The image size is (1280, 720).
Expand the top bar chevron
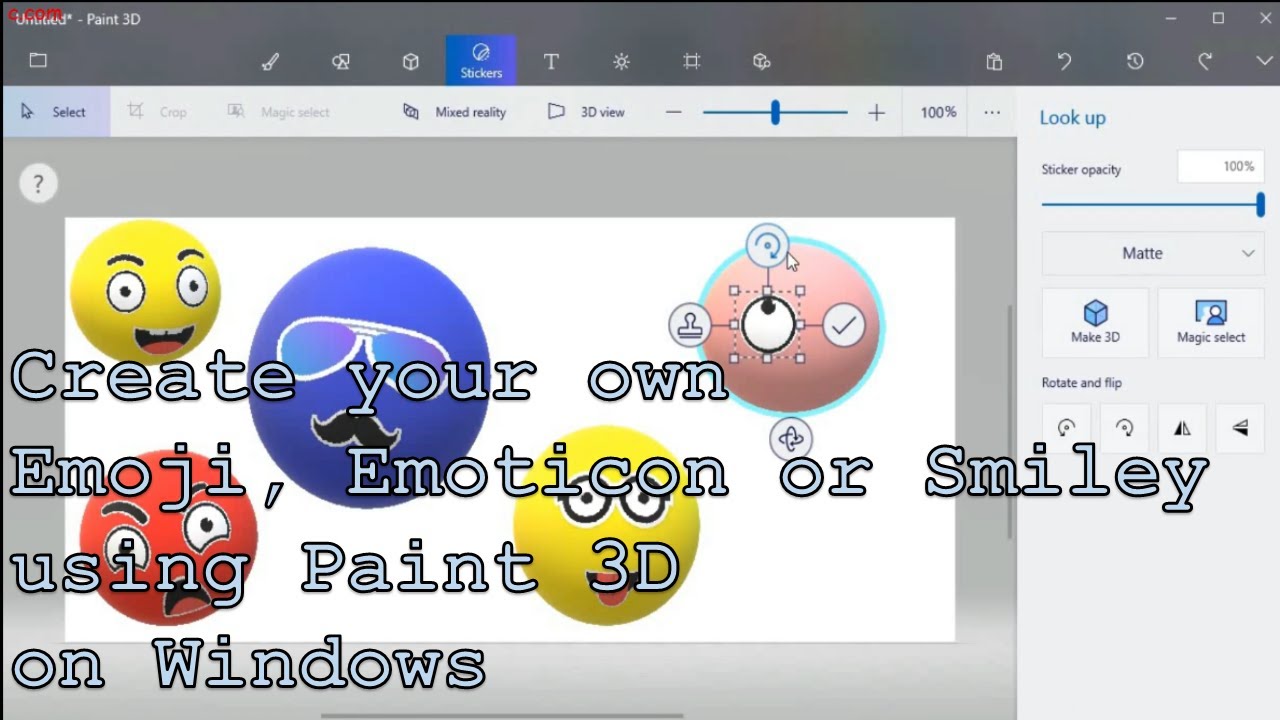pyautogui.click(x=1264, y=61)
